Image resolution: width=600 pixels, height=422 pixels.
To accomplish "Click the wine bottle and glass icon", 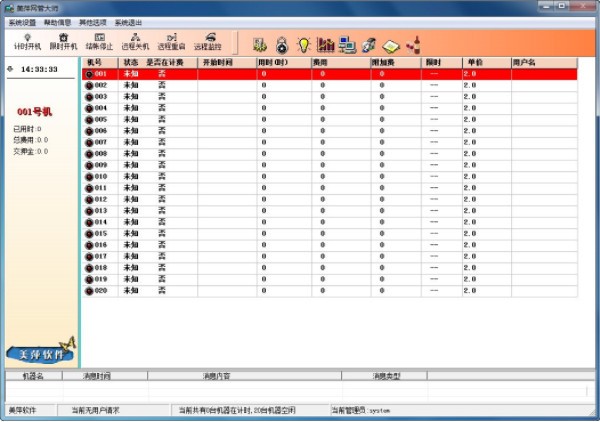I will [x=414, y=45].
